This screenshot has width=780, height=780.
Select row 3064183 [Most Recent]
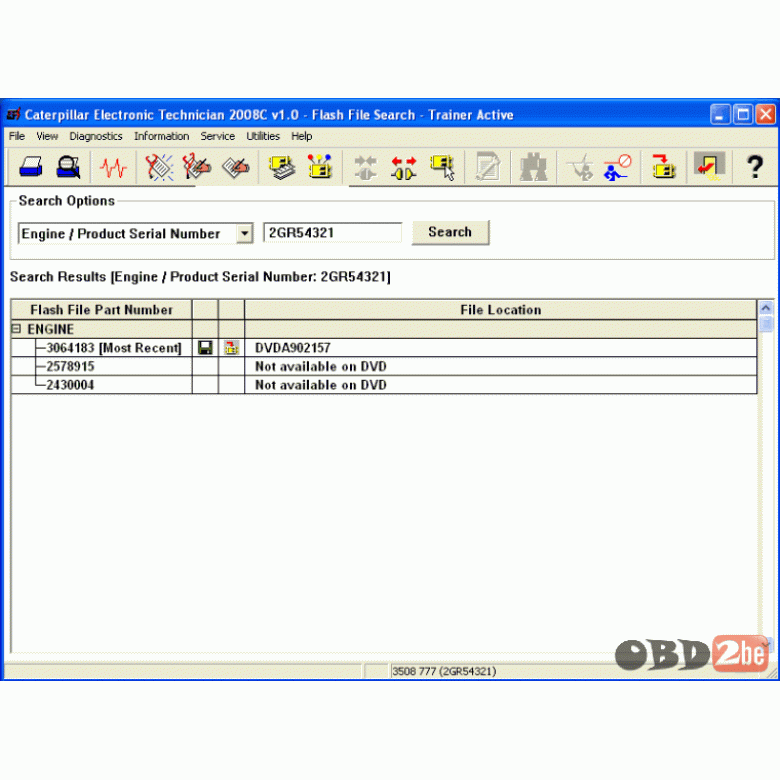tap(114, 348)
